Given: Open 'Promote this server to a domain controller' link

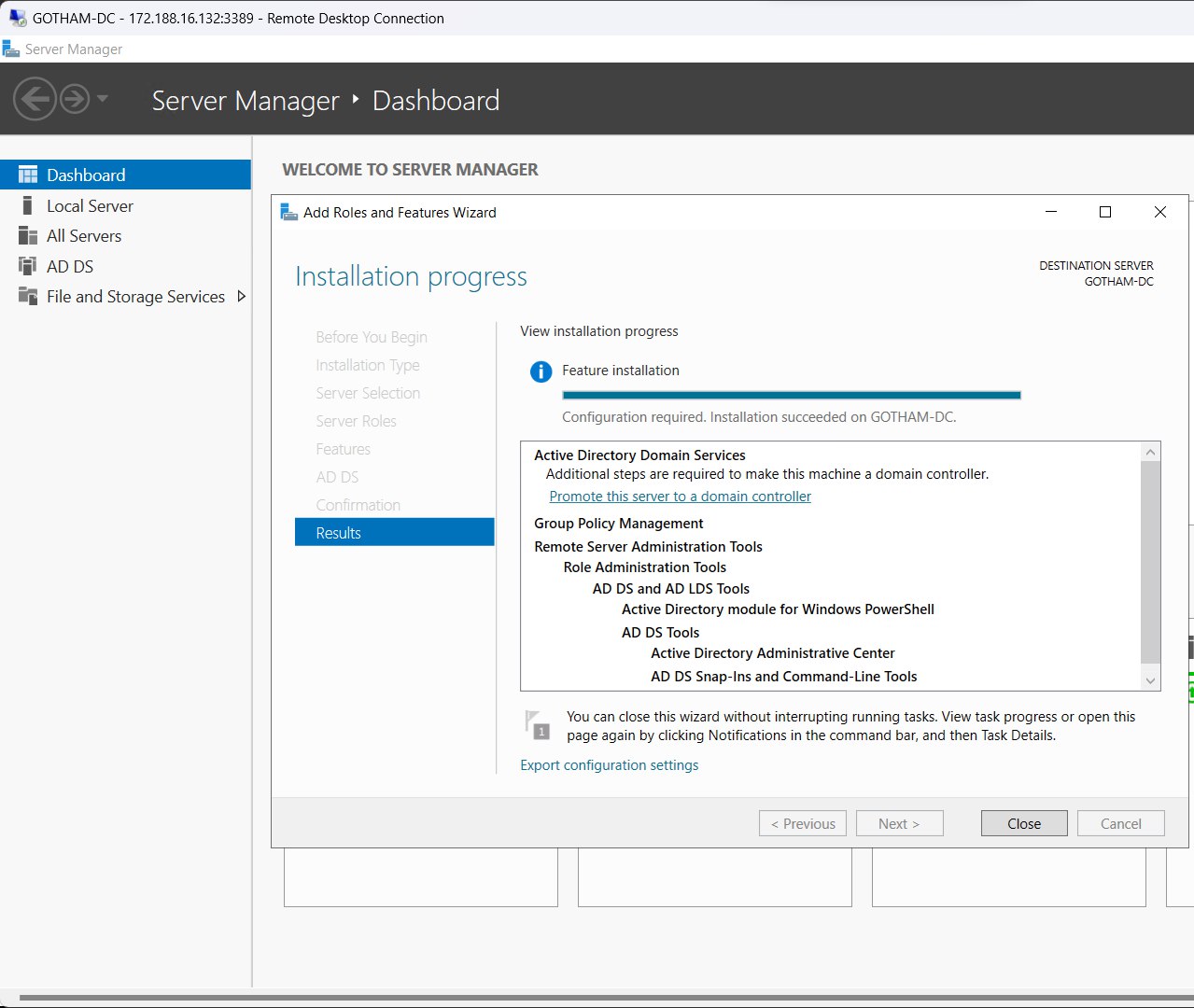Looking at the screenshot, I should 680,496.
